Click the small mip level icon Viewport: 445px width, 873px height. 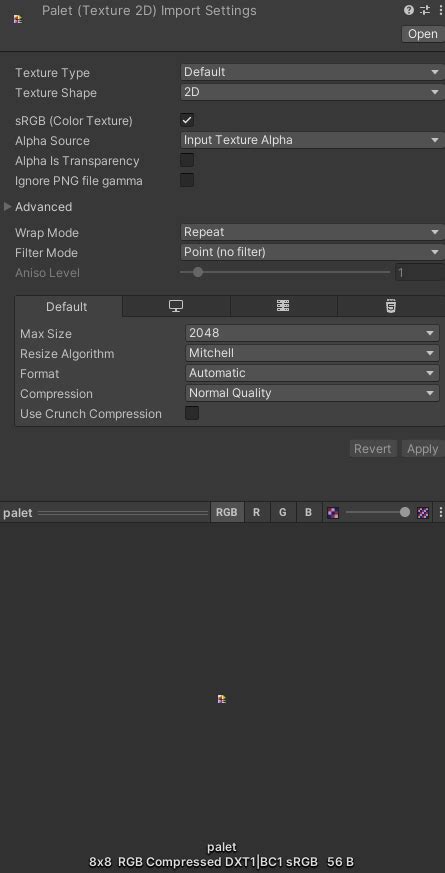333,513
